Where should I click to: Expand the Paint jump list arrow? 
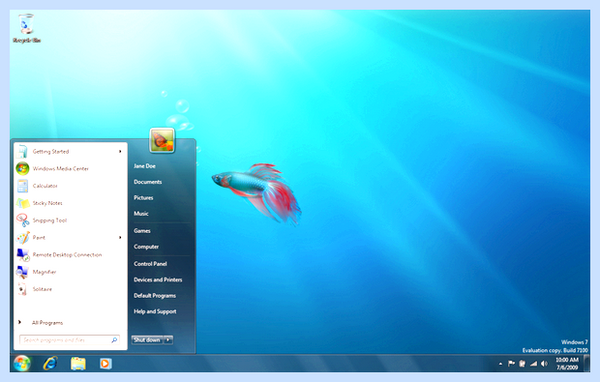(120, 238)
